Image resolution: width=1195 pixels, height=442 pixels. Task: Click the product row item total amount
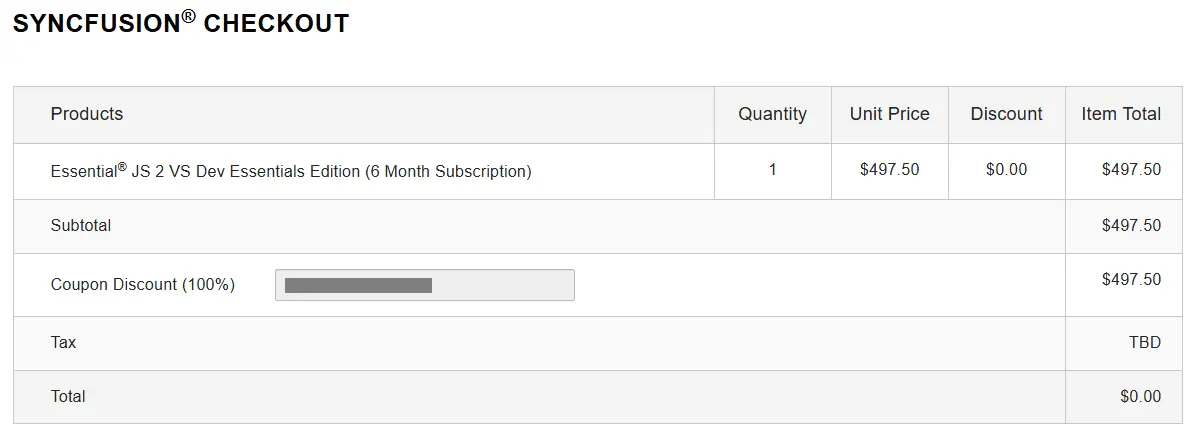pyautogui.click(x=1131, y=169)
